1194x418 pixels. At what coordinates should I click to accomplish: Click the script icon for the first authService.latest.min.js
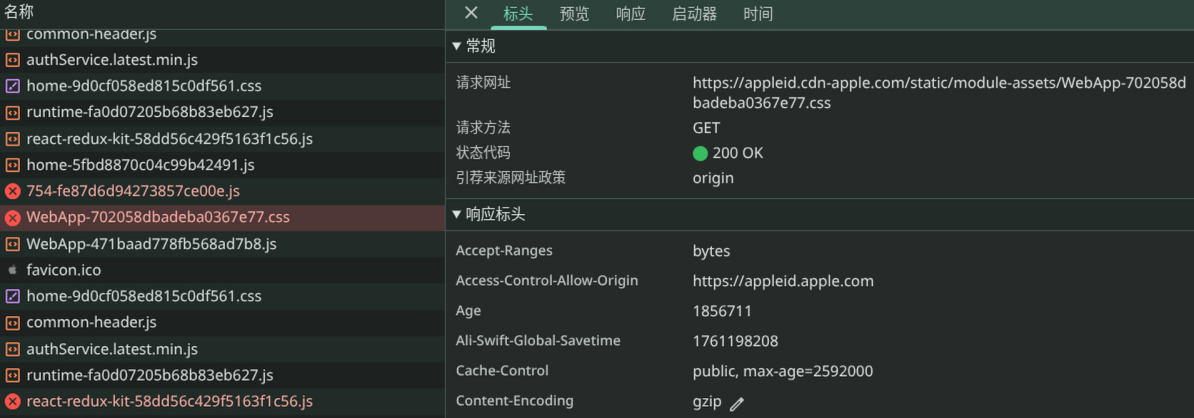click(13, 60)
